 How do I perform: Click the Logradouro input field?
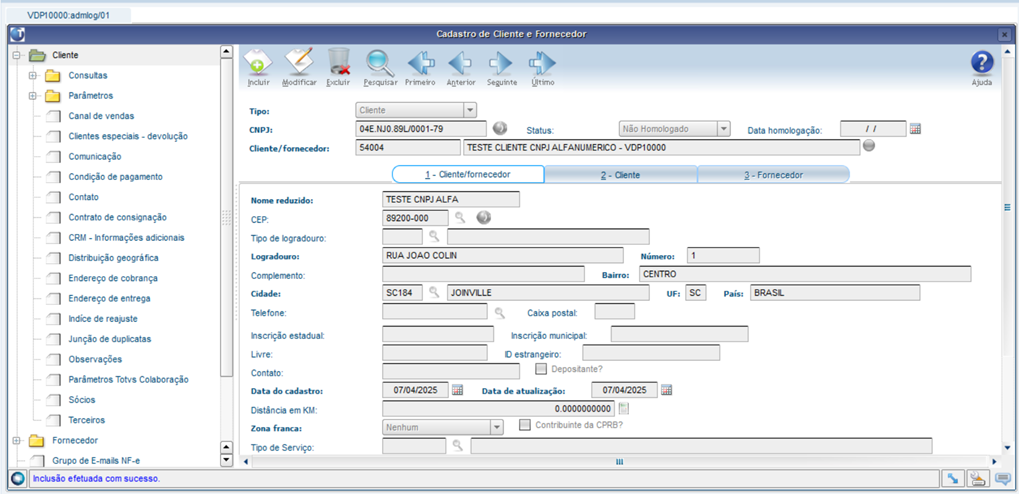503,255
